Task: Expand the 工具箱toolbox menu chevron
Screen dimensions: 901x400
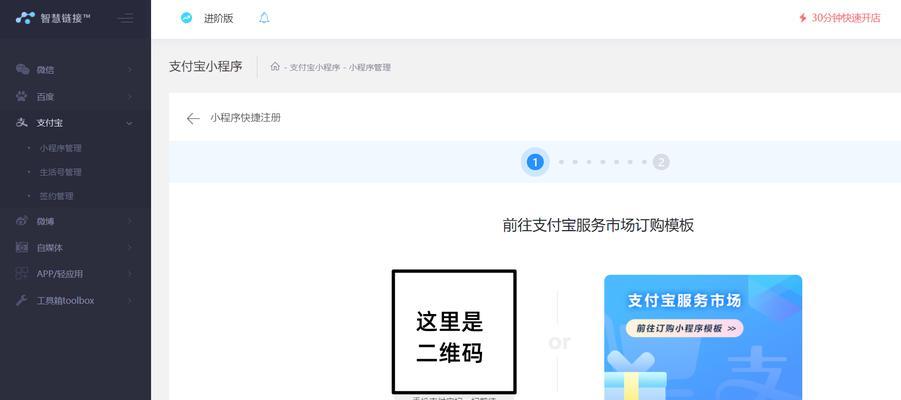Action: 130,301
